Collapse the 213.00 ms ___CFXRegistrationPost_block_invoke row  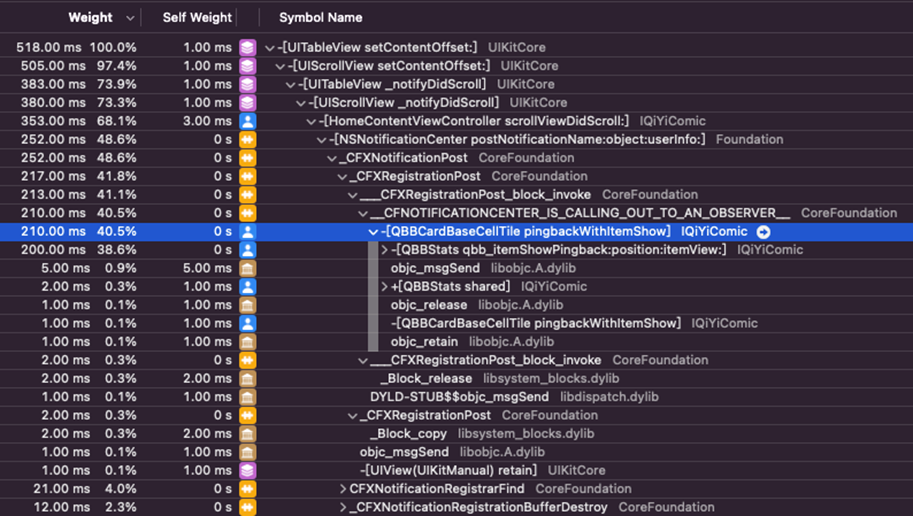pyautogui.click(x=352, y=195)
